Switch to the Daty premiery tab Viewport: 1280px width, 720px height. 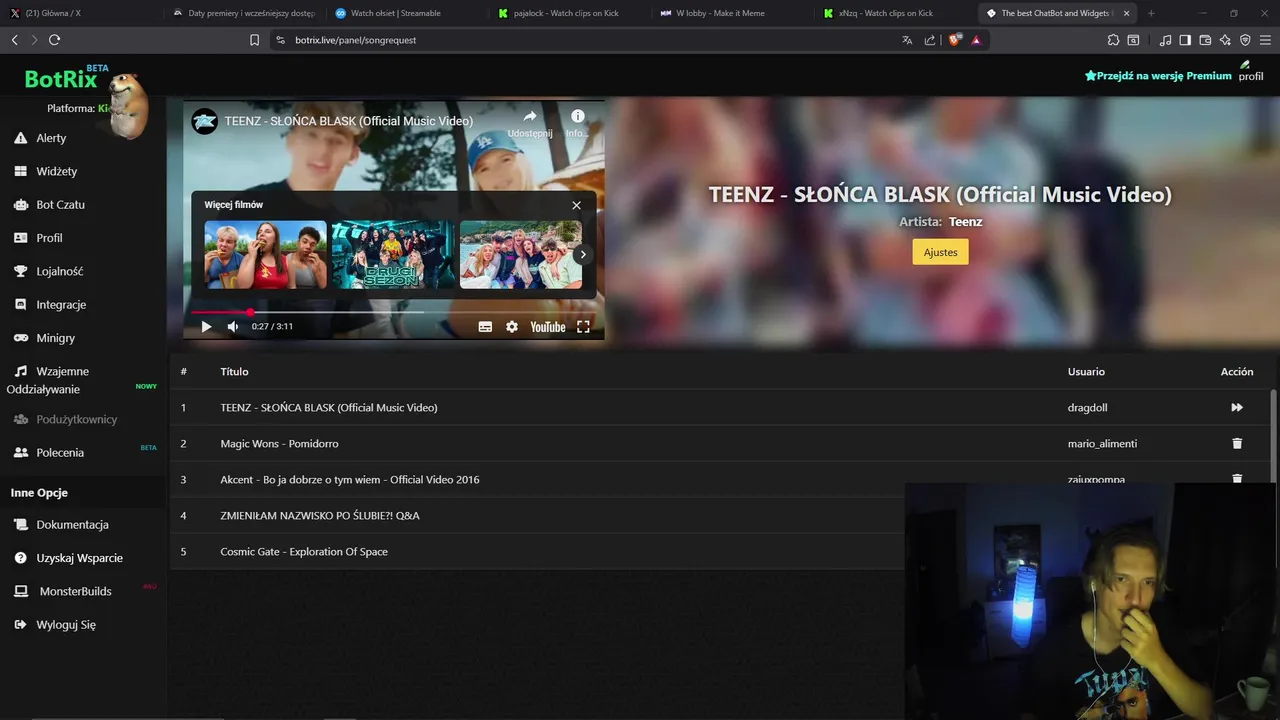click(243, 13)
